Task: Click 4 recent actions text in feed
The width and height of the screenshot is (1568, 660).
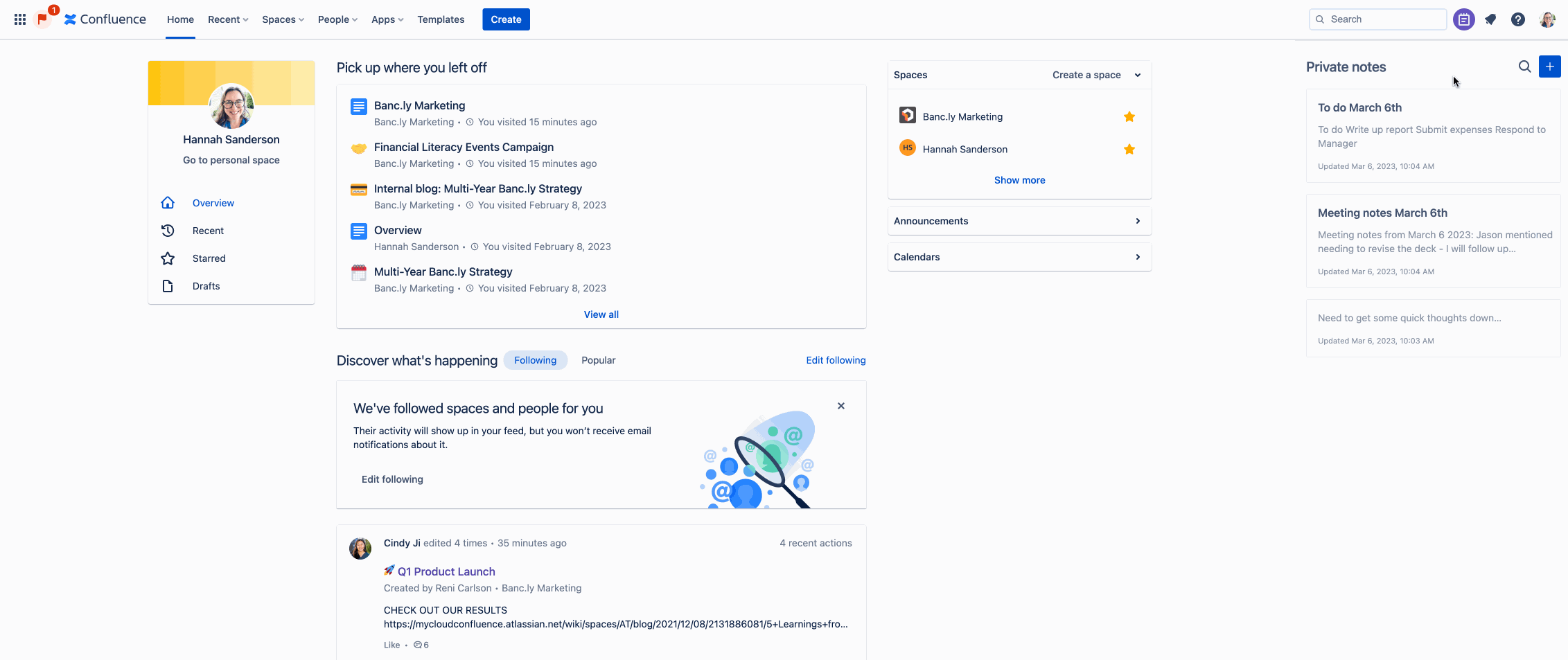Action: (816, 543)
